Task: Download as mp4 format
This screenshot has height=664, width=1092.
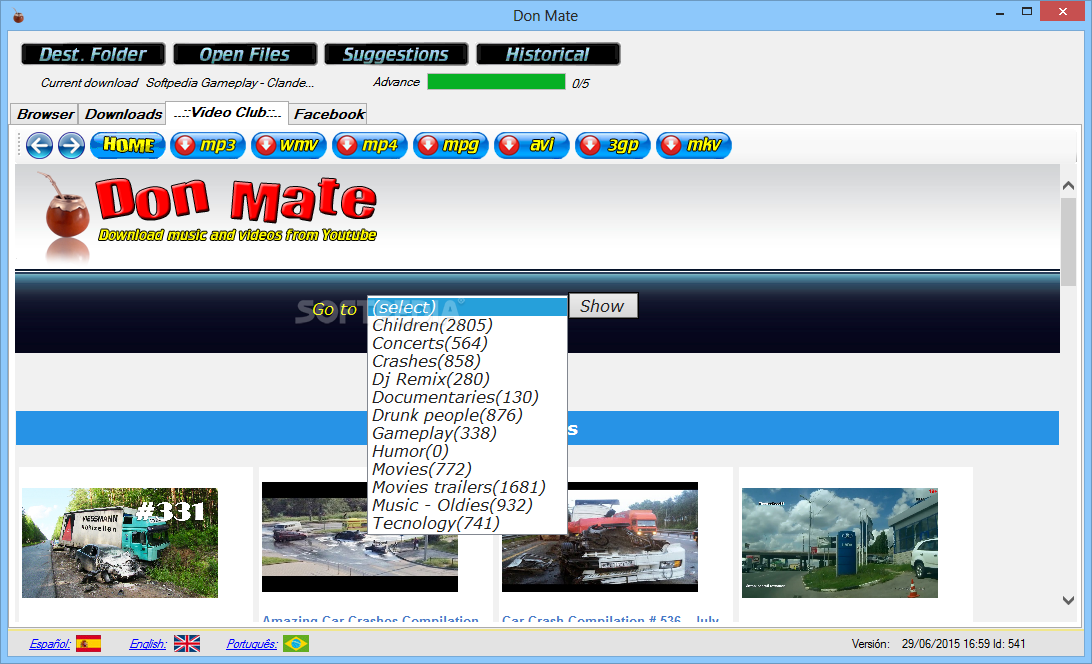Action: 370,145
